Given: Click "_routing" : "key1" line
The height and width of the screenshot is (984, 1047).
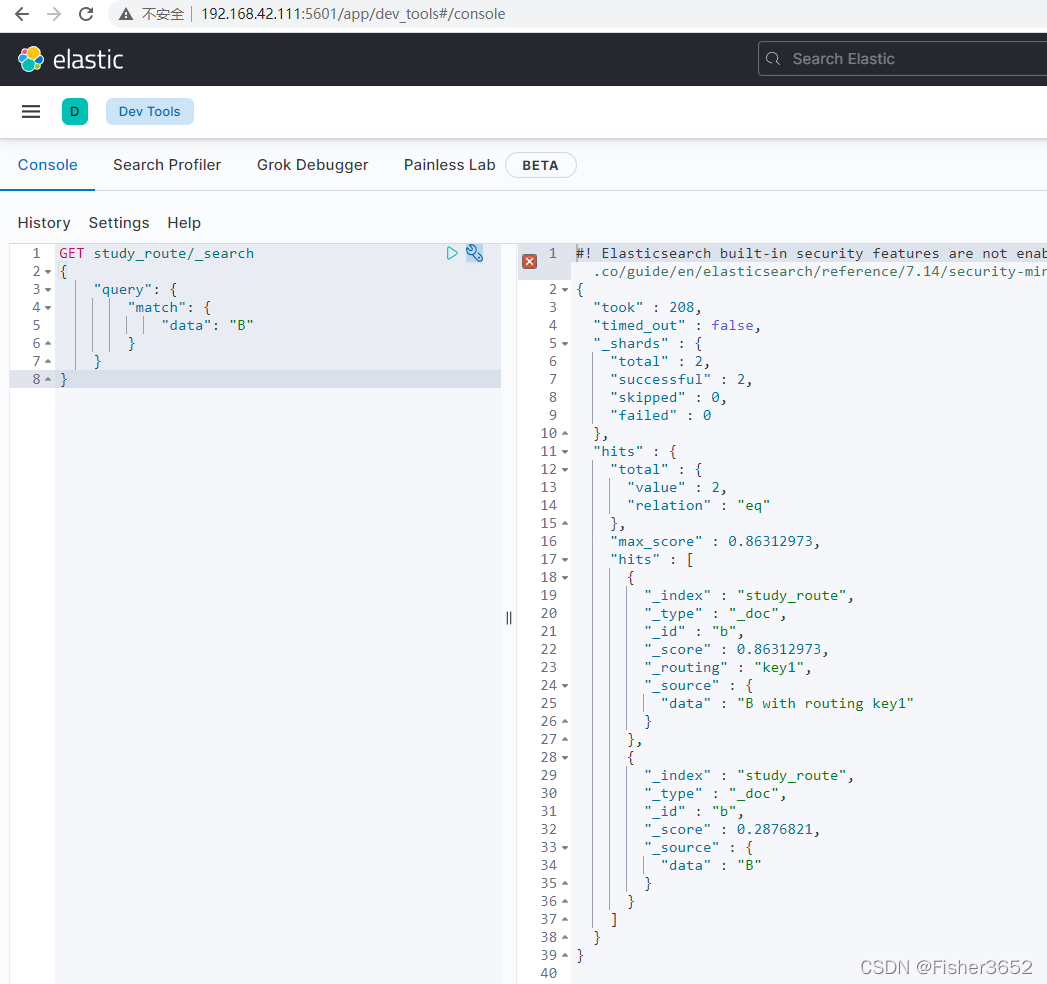Looking at the screenshot, I should pyautogui.click(x=728, y=668).
